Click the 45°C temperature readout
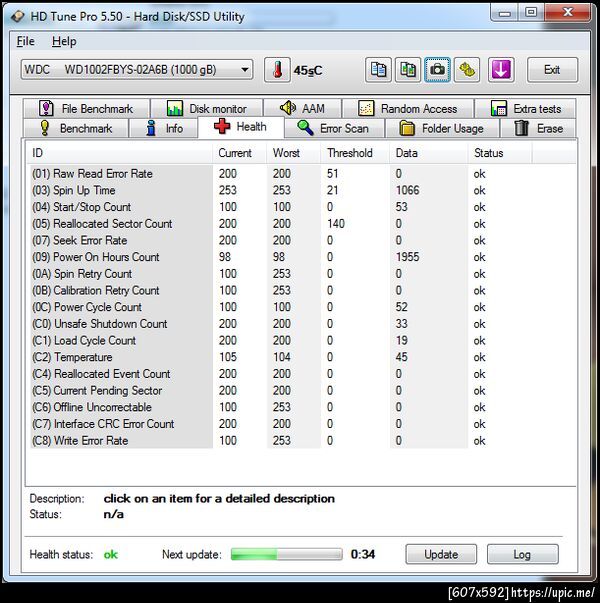Screen dimensions: 600x603 coord(308,71)
